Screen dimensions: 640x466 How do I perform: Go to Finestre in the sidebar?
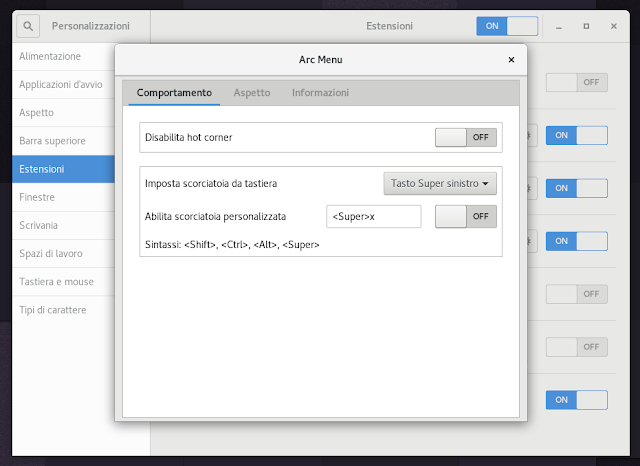coord(63,197)
